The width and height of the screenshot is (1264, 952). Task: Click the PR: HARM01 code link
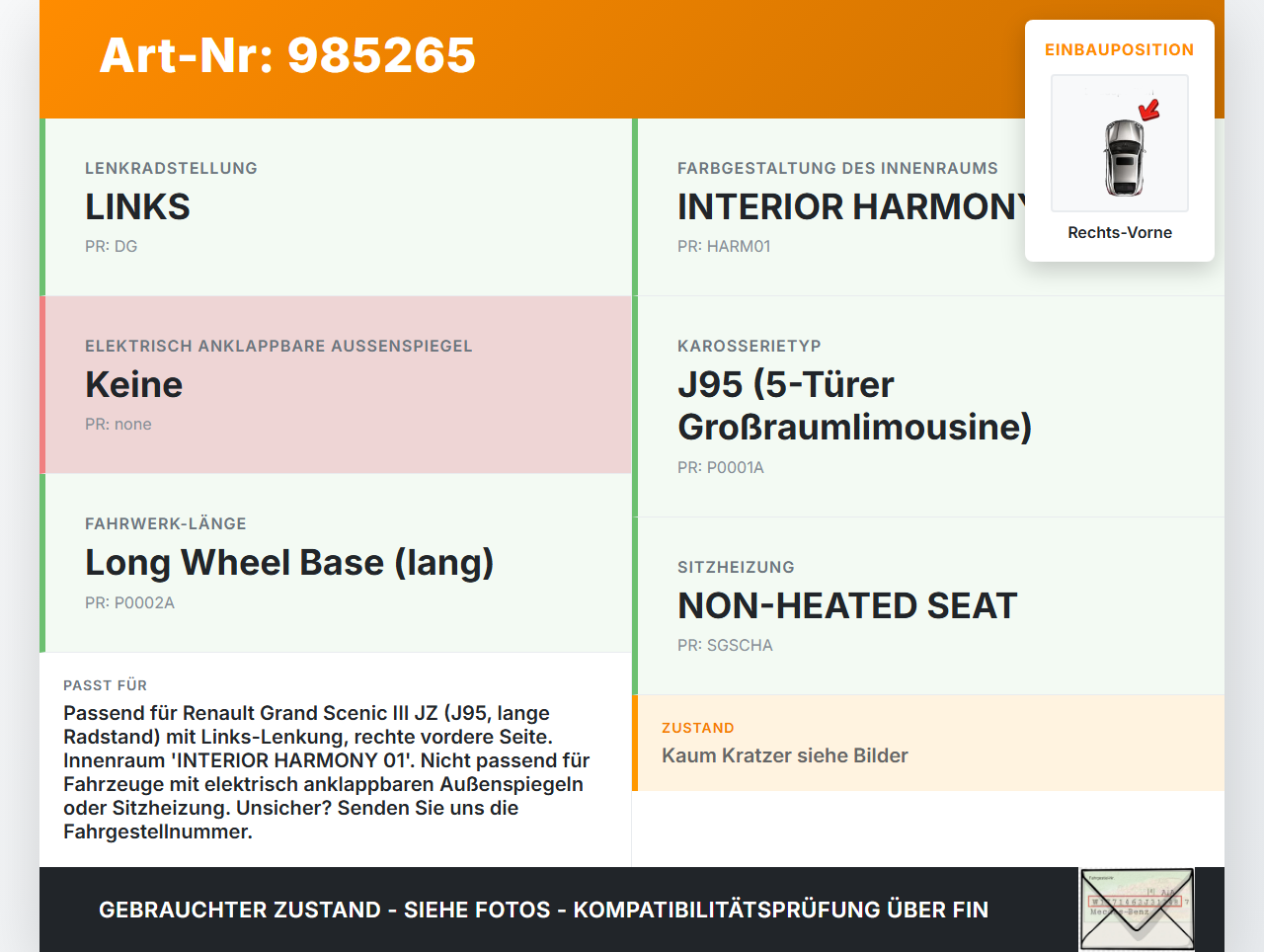[x=723, y=245]
